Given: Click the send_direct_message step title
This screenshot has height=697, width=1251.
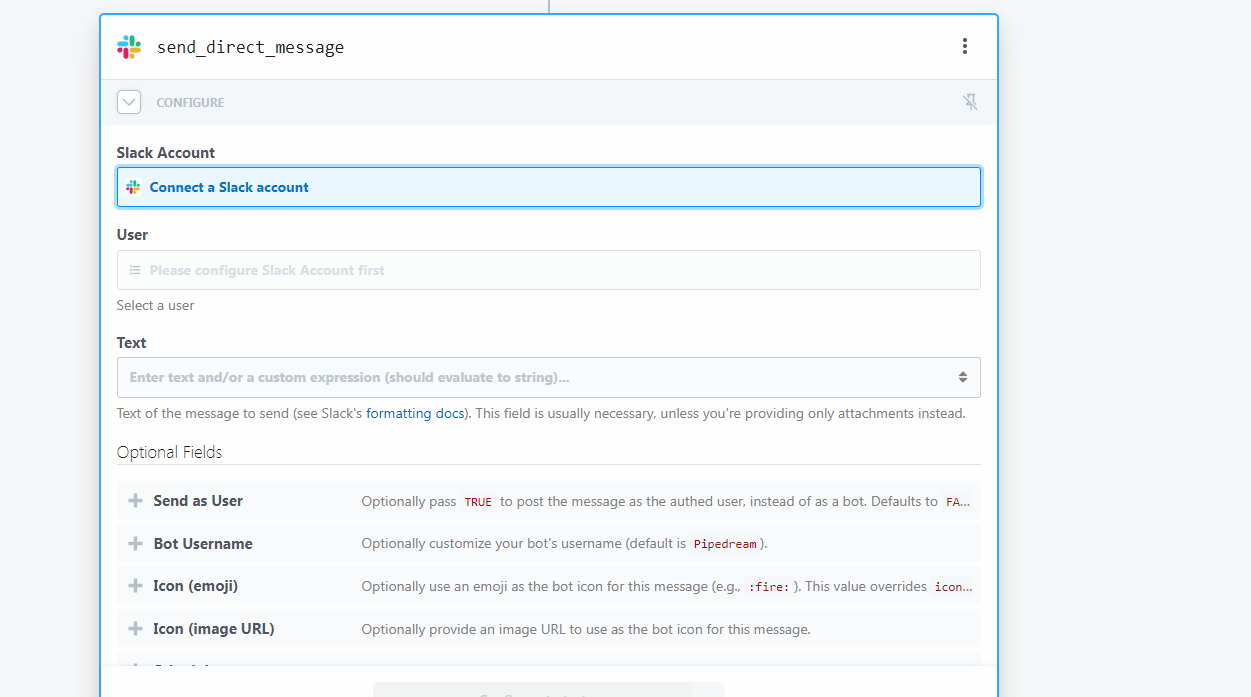Looking at the screenshot, I should tap(250, 47).
